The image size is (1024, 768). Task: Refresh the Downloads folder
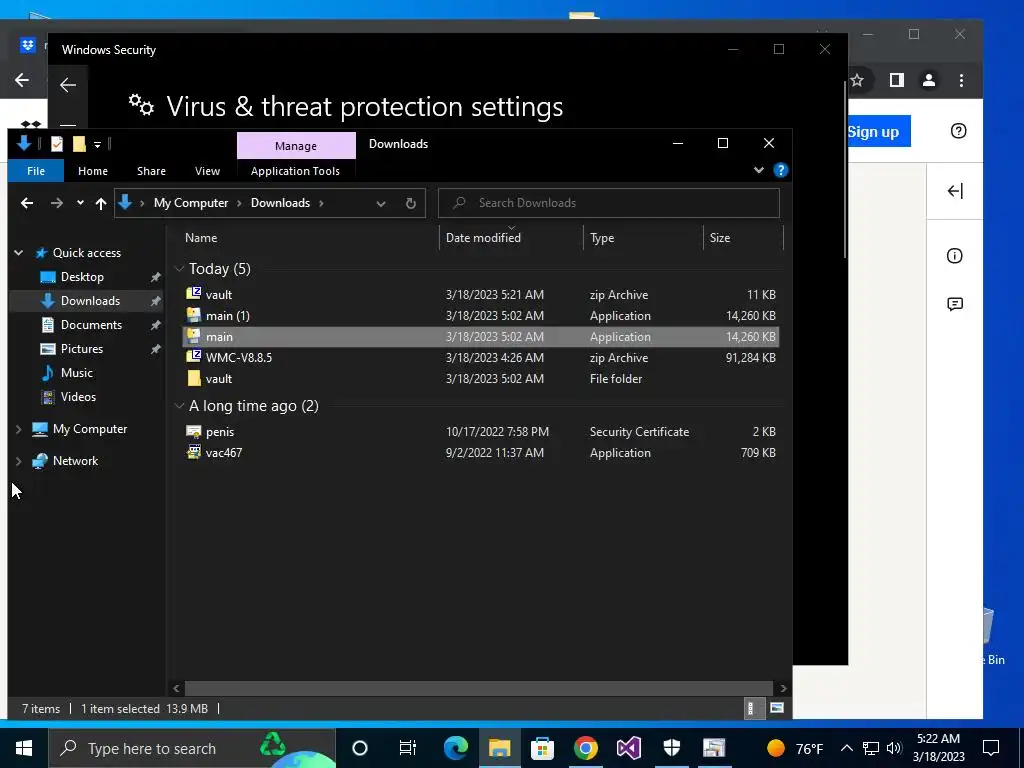[x=411, y=203]
